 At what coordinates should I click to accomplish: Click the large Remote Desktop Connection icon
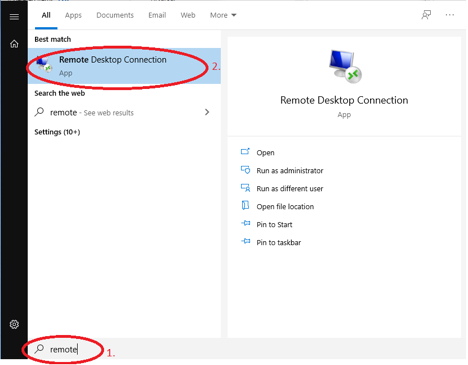(x=345, y=66)
